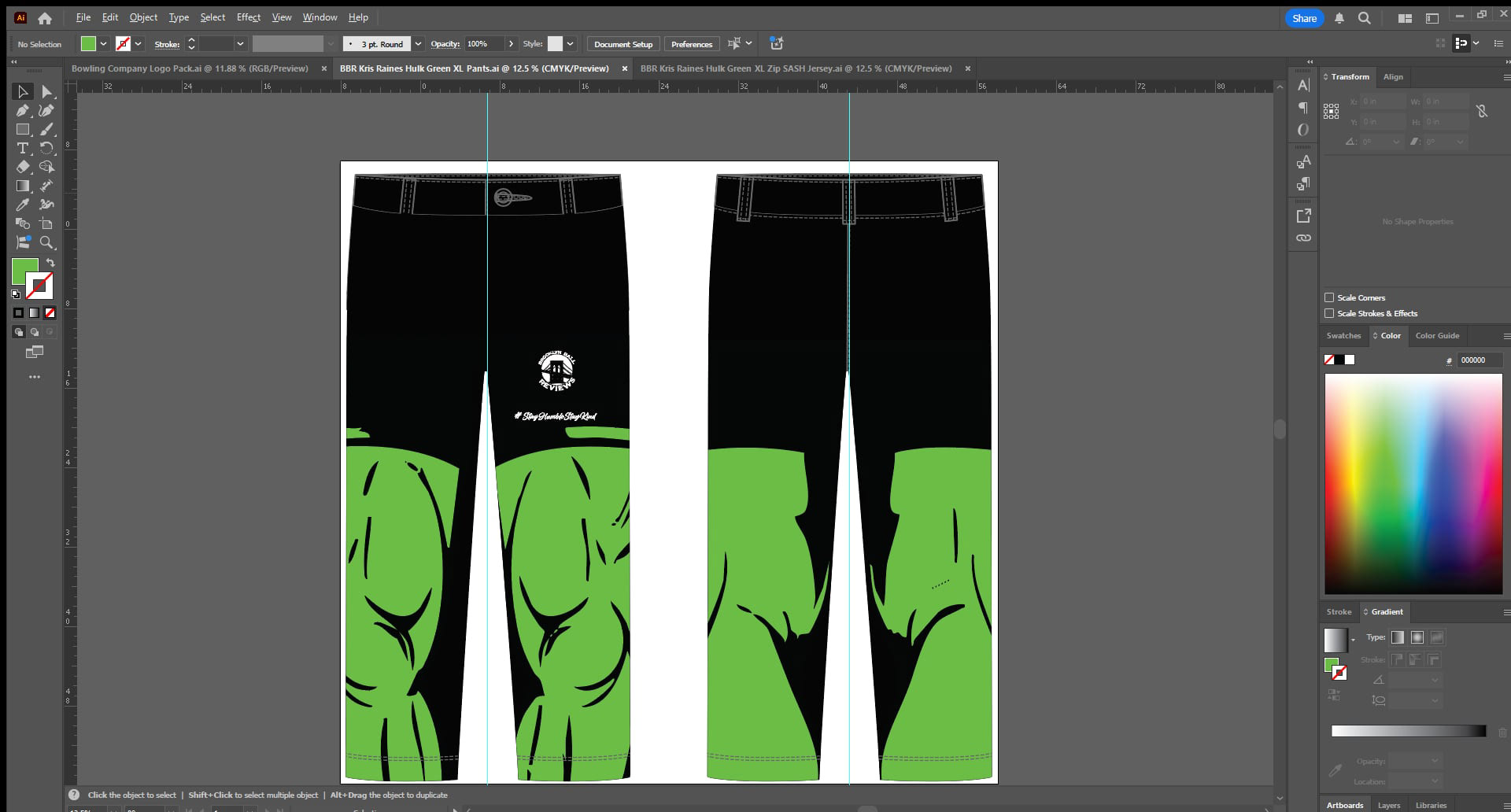This screenshot has height=812, width=1511.
Task: Choose Draw Behind mode
Action: (x=35, y=332)
